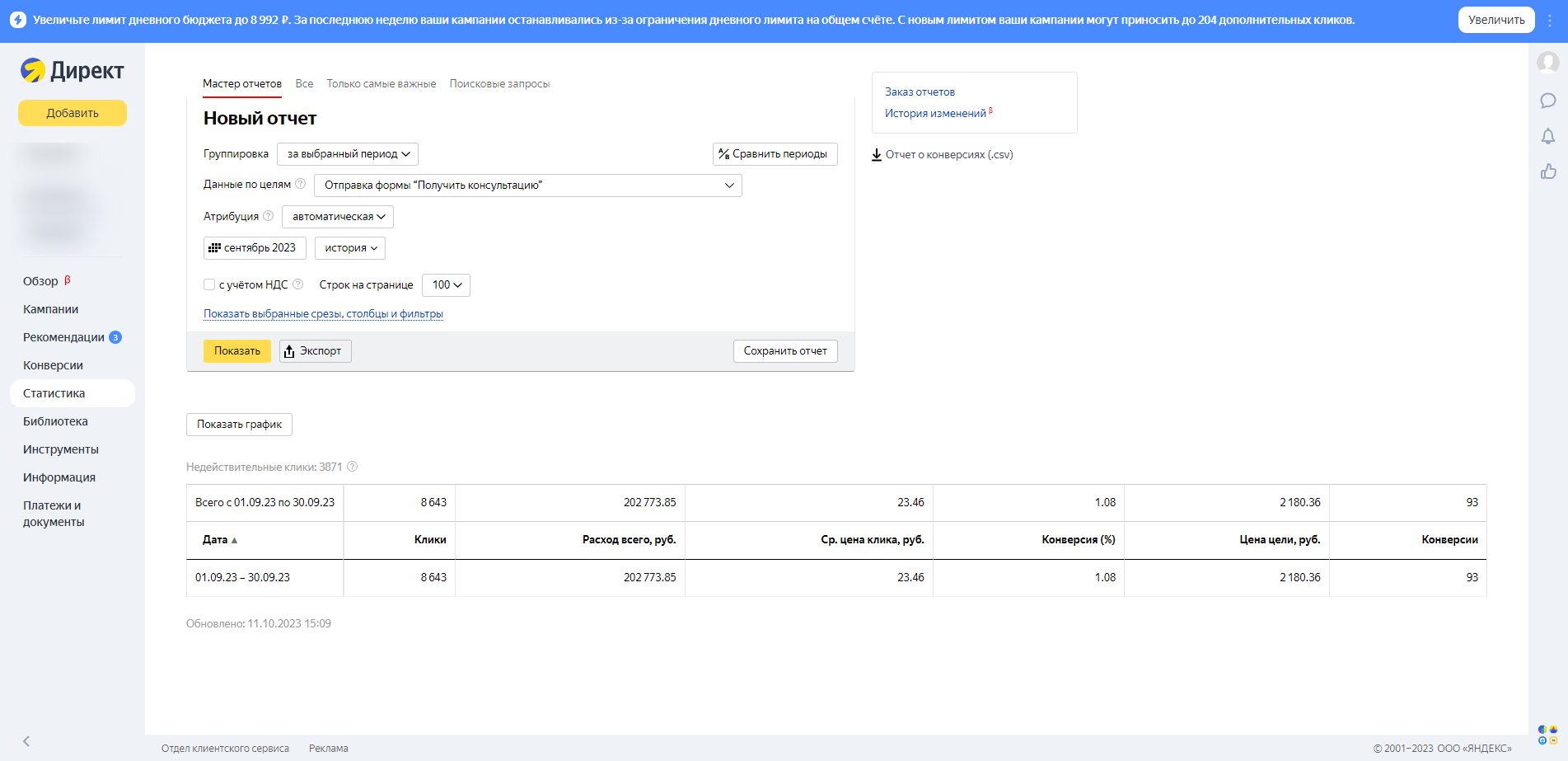Click the Сохранить отчет button
This screenshot has height=761, width=1568.
pos(784,351)
